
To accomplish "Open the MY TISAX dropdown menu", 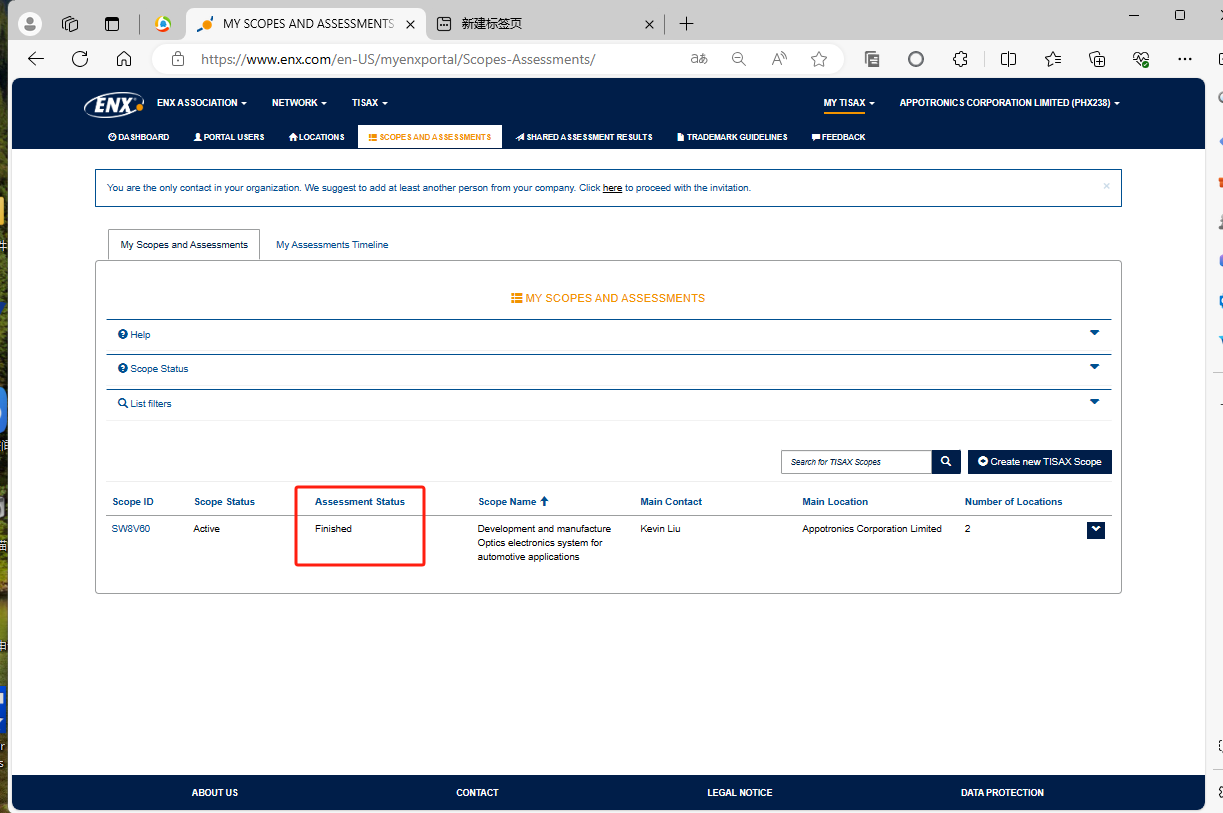I will point(849,103).
